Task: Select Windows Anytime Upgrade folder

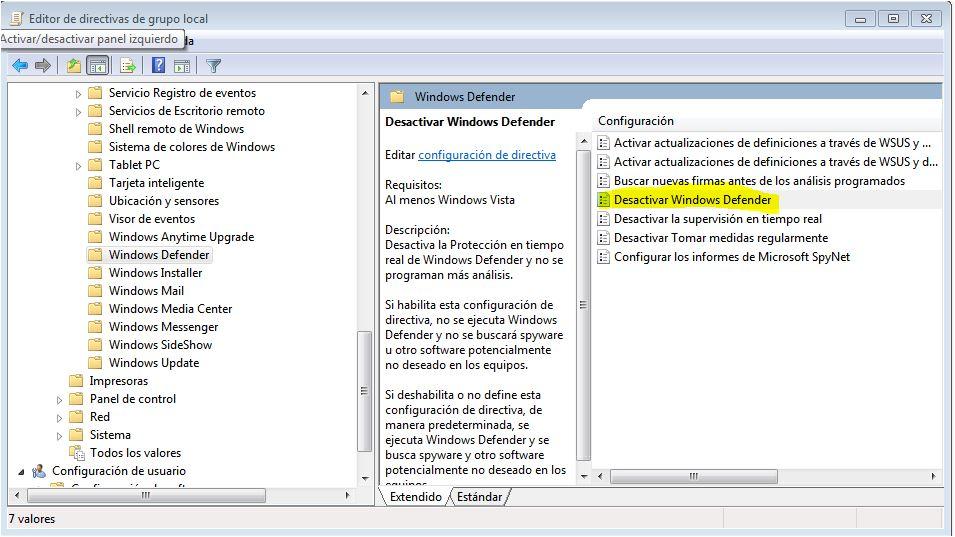Action: click(x=181, y=237)
